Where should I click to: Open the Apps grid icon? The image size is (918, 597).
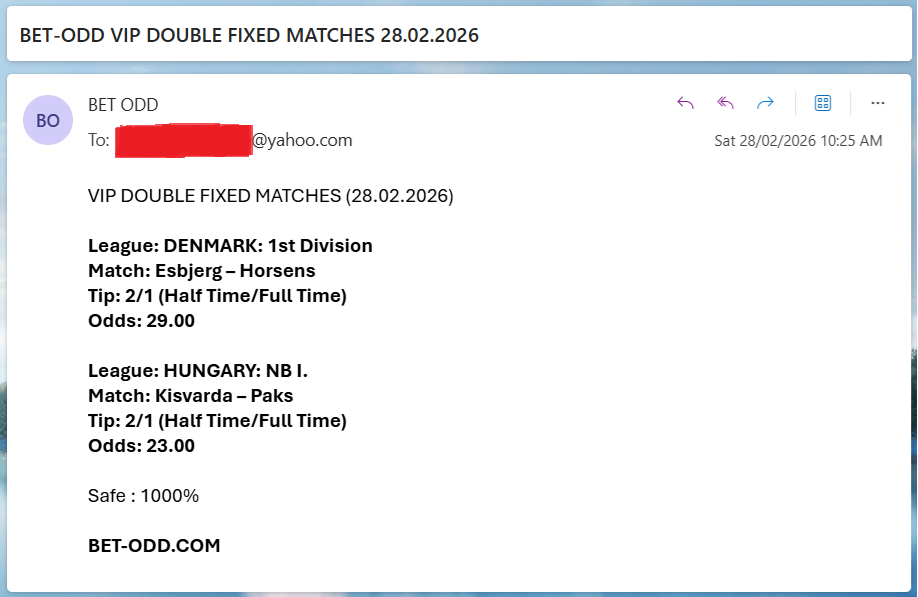pyautogui.click(x=823, y=103)
